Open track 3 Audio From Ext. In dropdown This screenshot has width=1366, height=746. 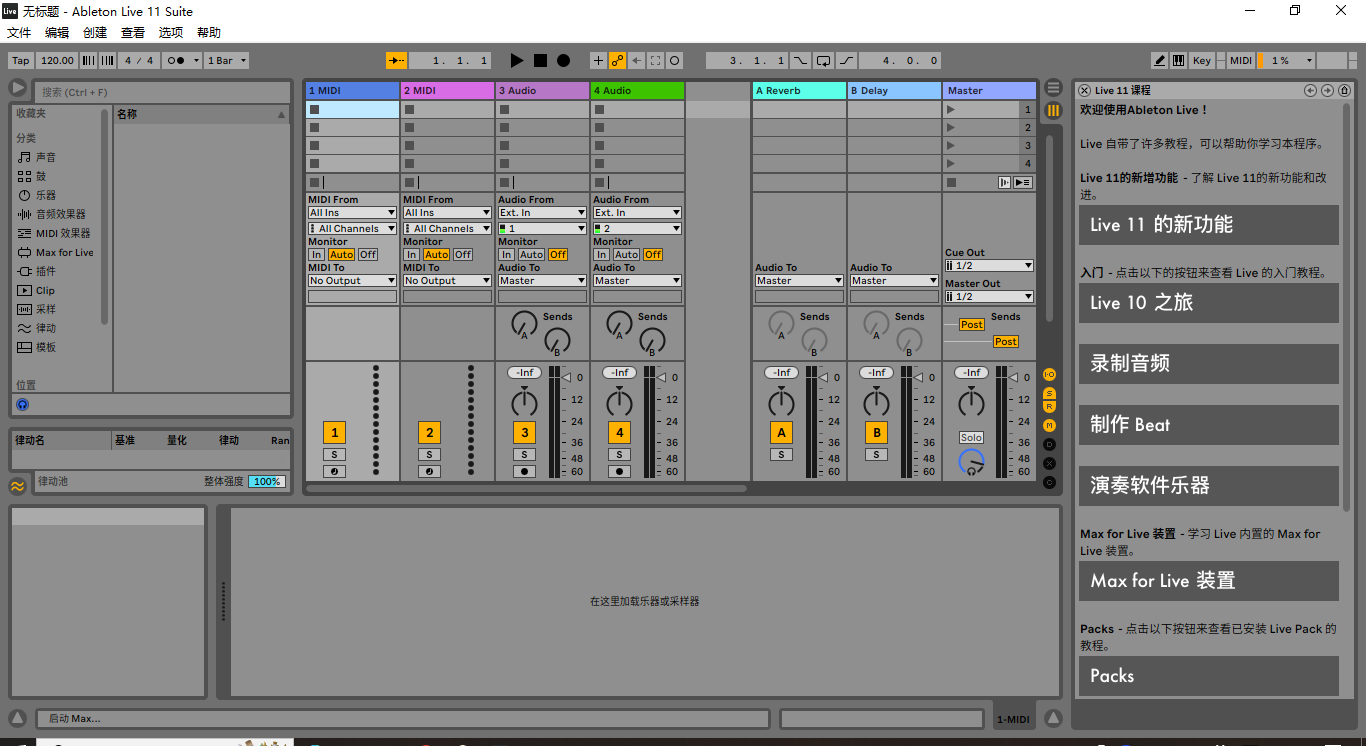542,213
